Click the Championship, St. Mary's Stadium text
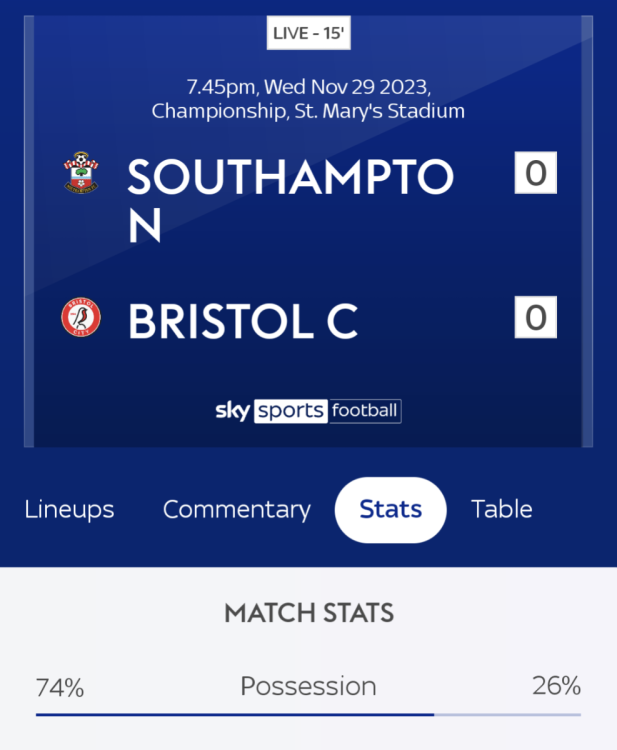 click(x=308, y=111)
